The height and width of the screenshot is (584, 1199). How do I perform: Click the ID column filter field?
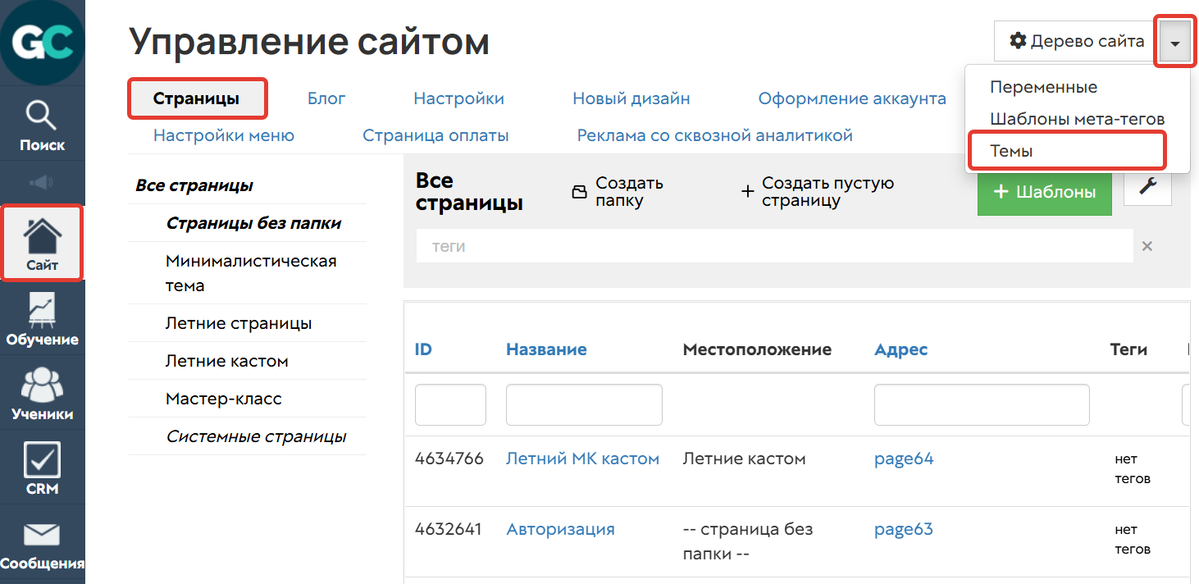[450, 405]
